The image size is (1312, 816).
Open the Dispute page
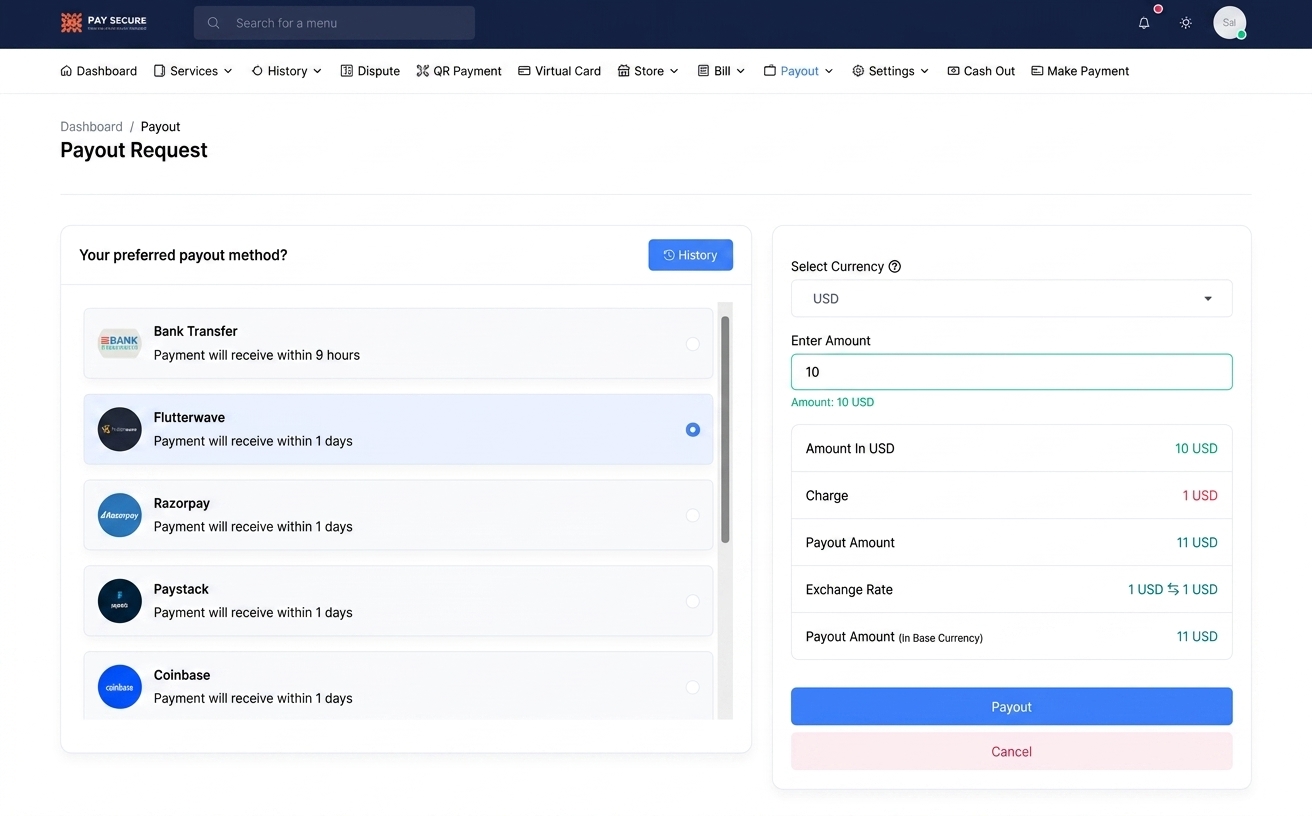pos(370,71)
